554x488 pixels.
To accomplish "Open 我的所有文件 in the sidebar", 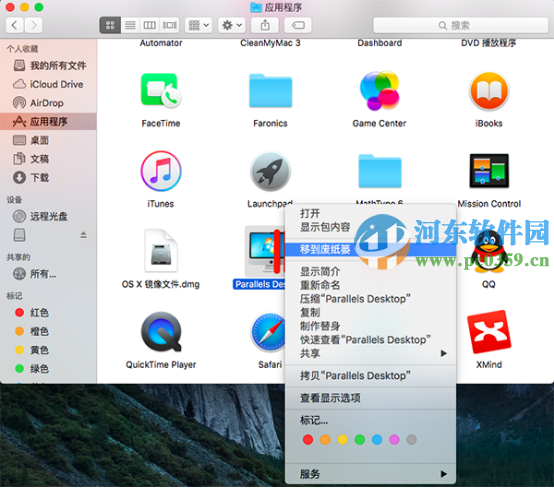I will 48,65.
